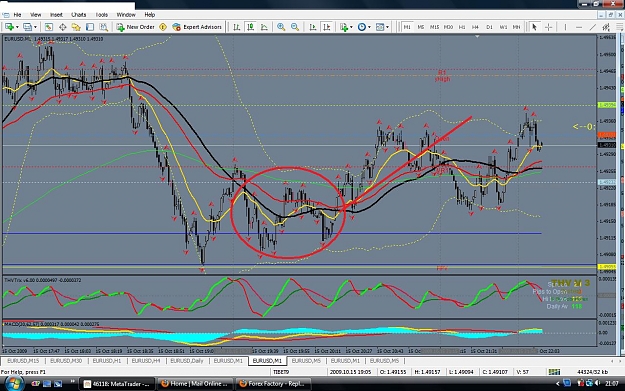Switch to the EURUSD,M15 chart tab
The height and width of the screenshot is (391, 625).
pos(23,361)
